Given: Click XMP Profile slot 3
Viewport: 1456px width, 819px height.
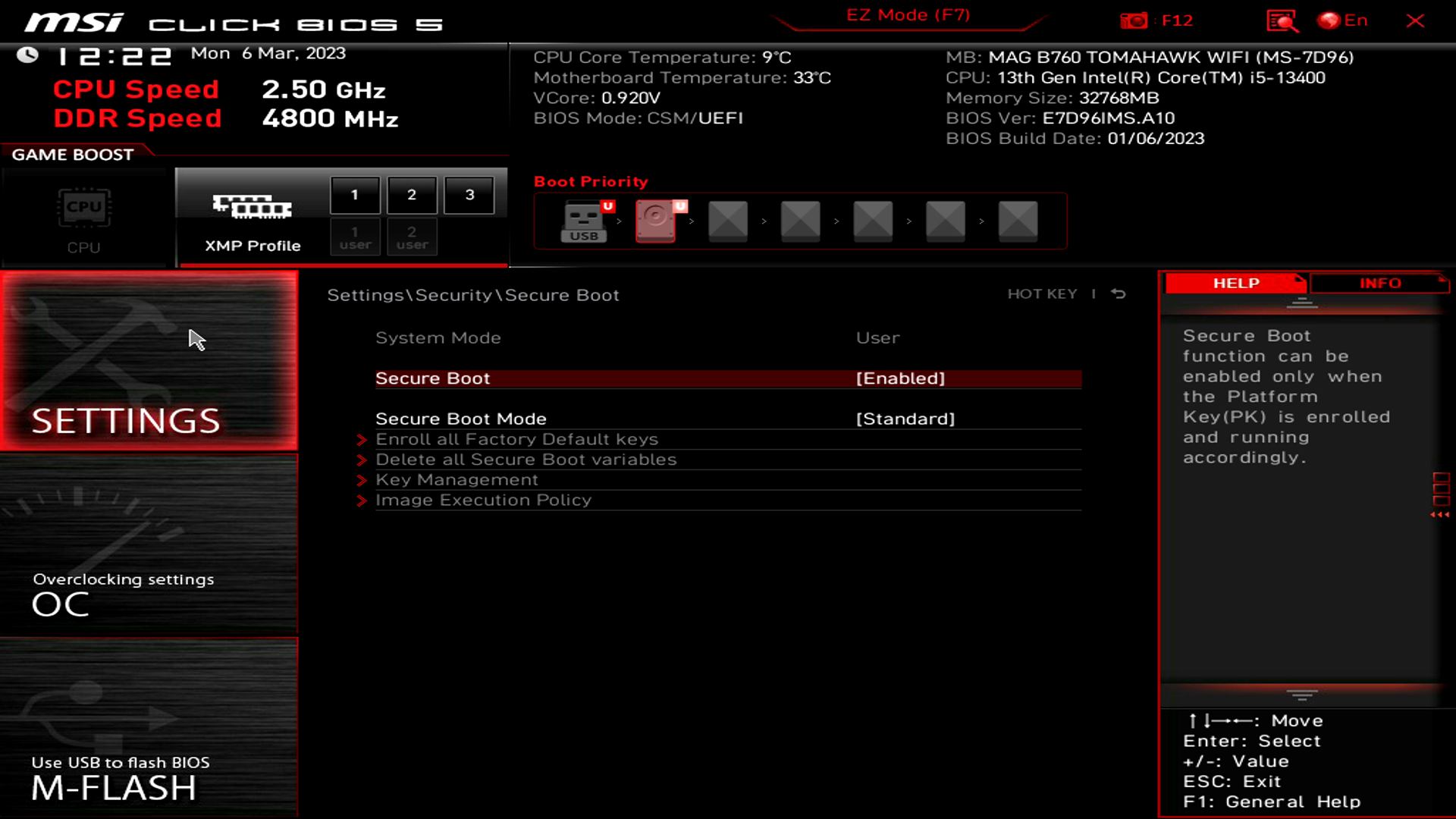Looking at the screenshot, I should click(x=469, y=195).
